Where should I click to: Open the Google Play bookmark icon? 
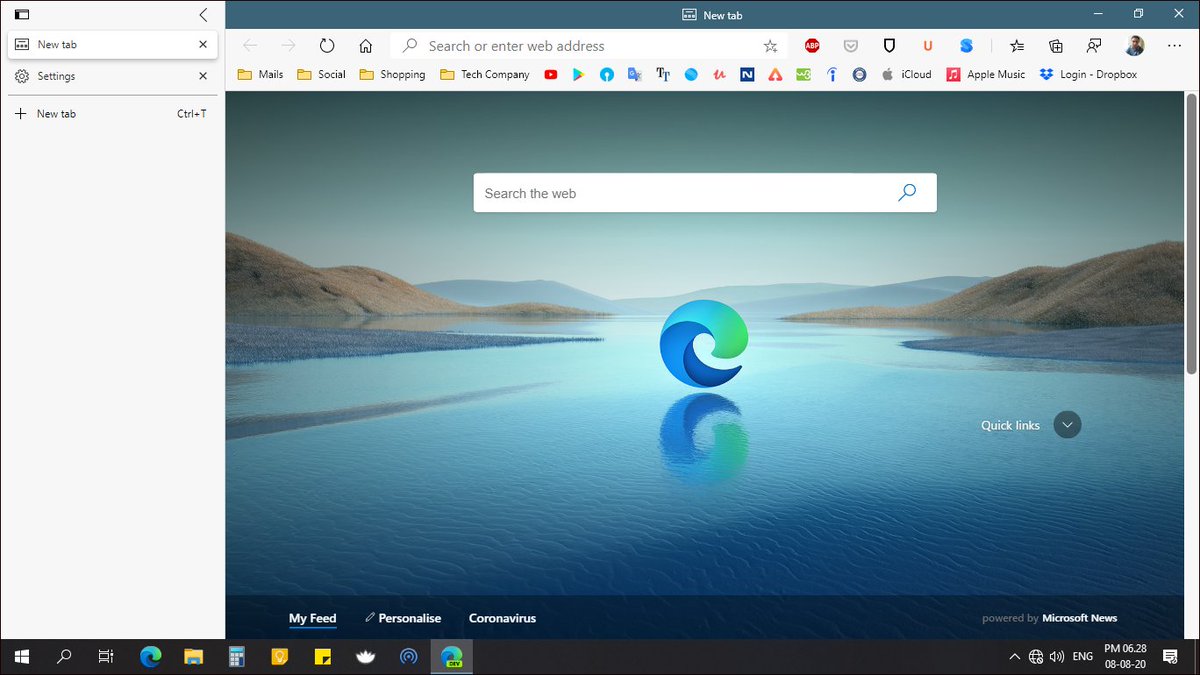click(x=578, y=74)
